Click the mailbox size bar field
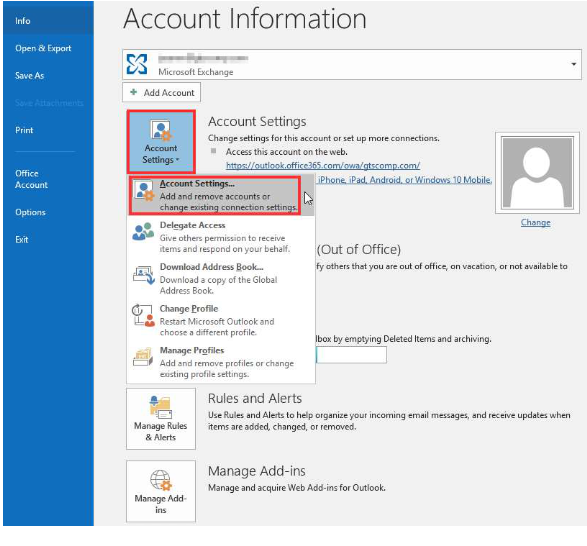 tap(352, 355)
